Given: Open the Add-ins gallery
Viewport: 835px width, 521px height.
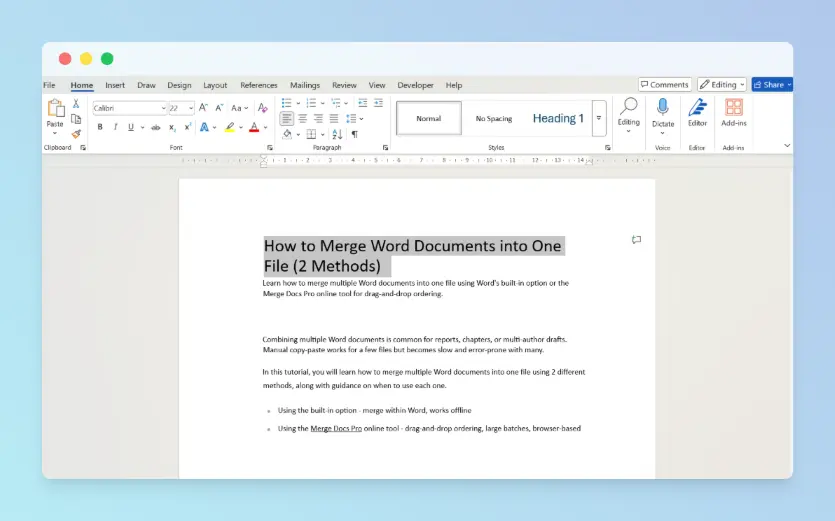Looking at the screenshot, I should [734, 113].
